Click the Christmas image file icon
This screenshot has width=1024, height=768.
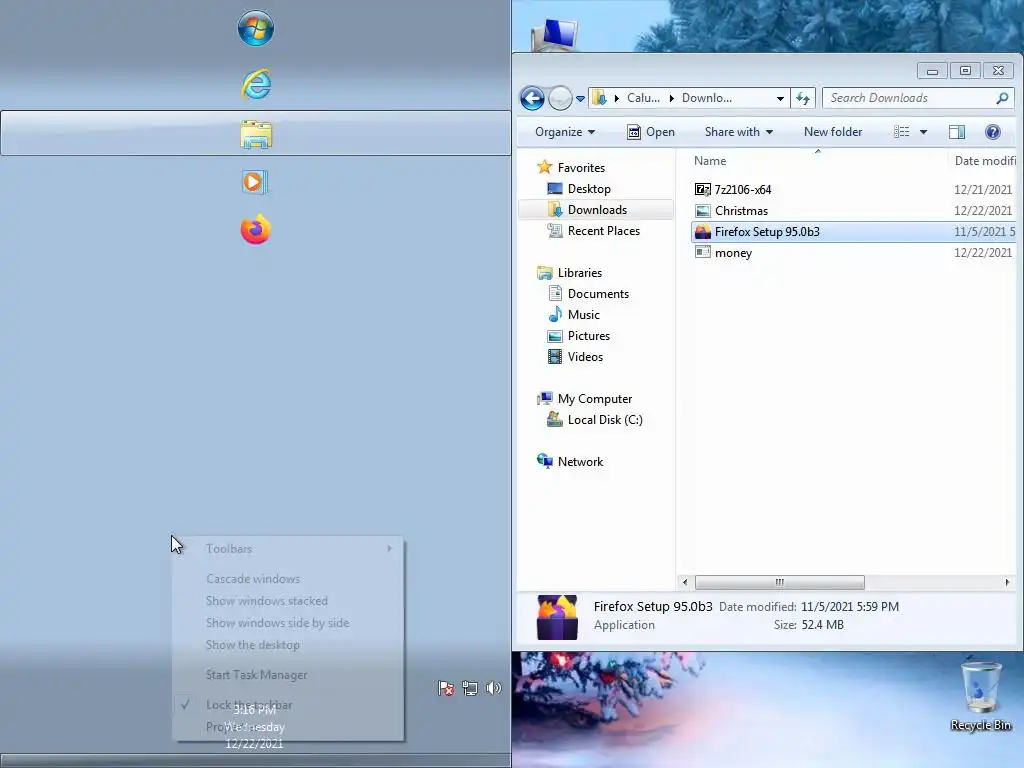[703, 210]
